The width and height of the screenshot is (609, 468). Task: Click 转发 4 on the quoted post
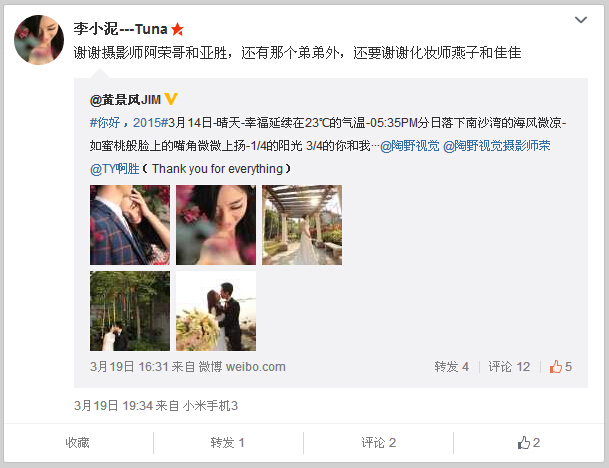coord(451,366)
